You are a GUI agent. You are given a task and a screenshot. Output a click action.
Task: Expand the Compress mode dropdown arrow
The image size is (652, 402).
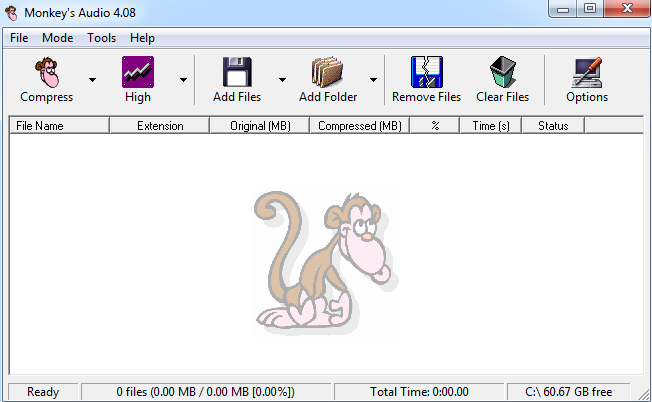click(92, 79)
